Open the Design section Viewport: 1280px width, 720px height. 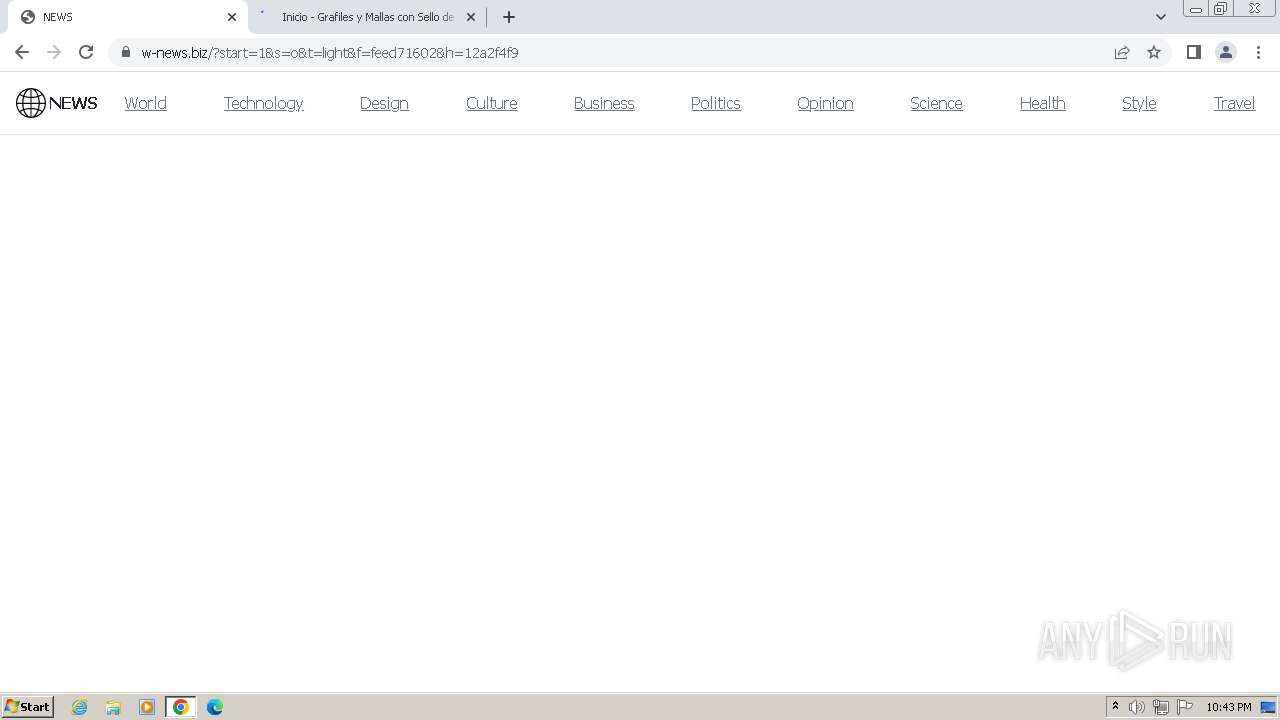point(384,103)
